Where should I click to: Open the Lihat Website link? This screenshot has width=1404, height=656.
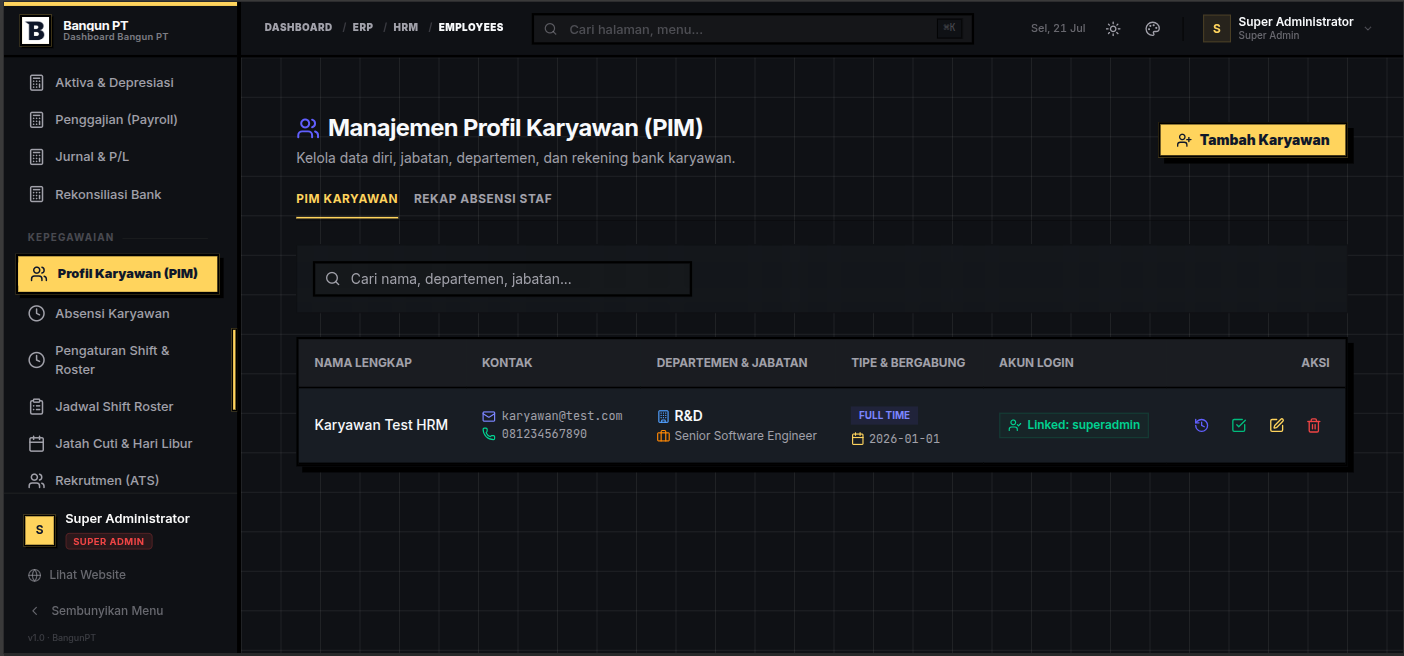click(x=77, y=575)
